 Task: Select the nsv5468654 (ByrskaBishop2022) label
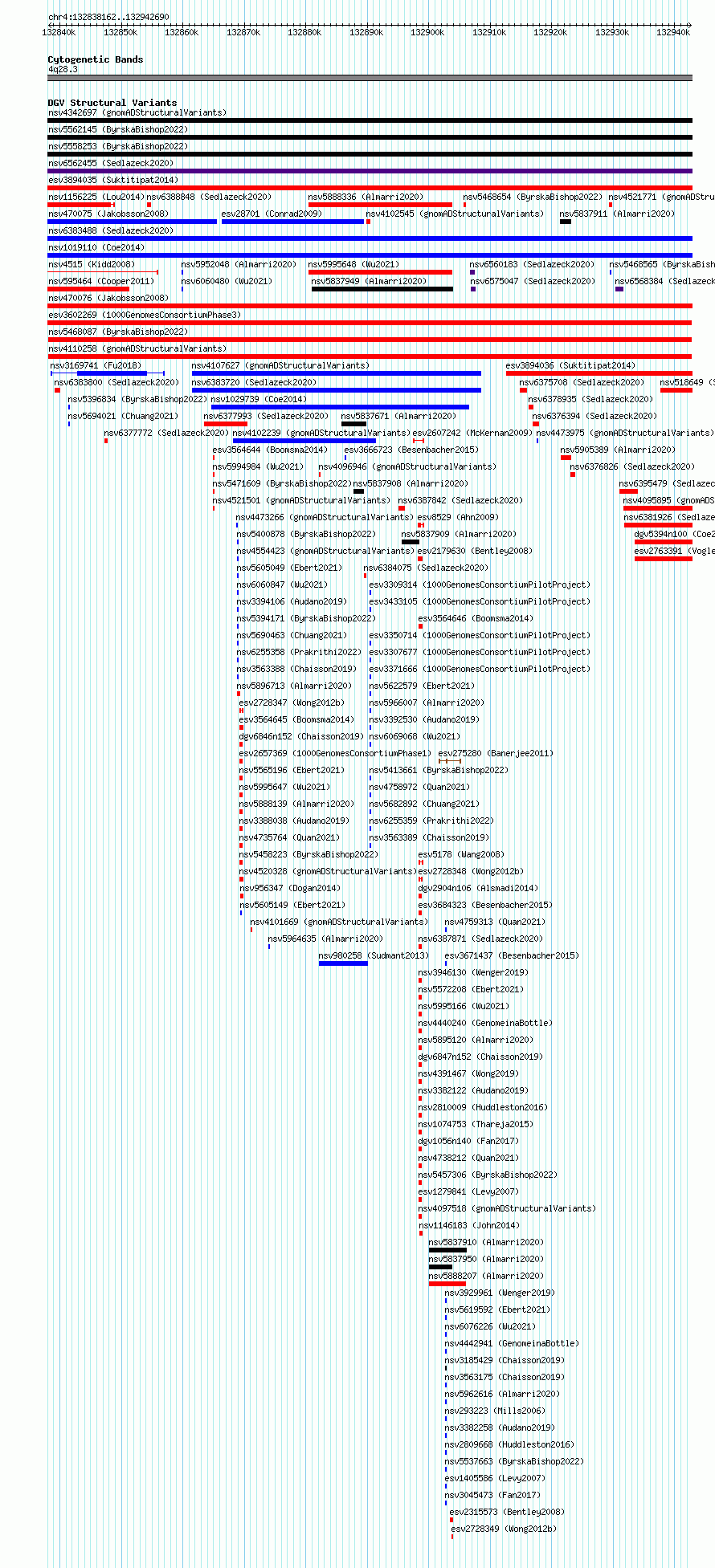click(533, 197)
